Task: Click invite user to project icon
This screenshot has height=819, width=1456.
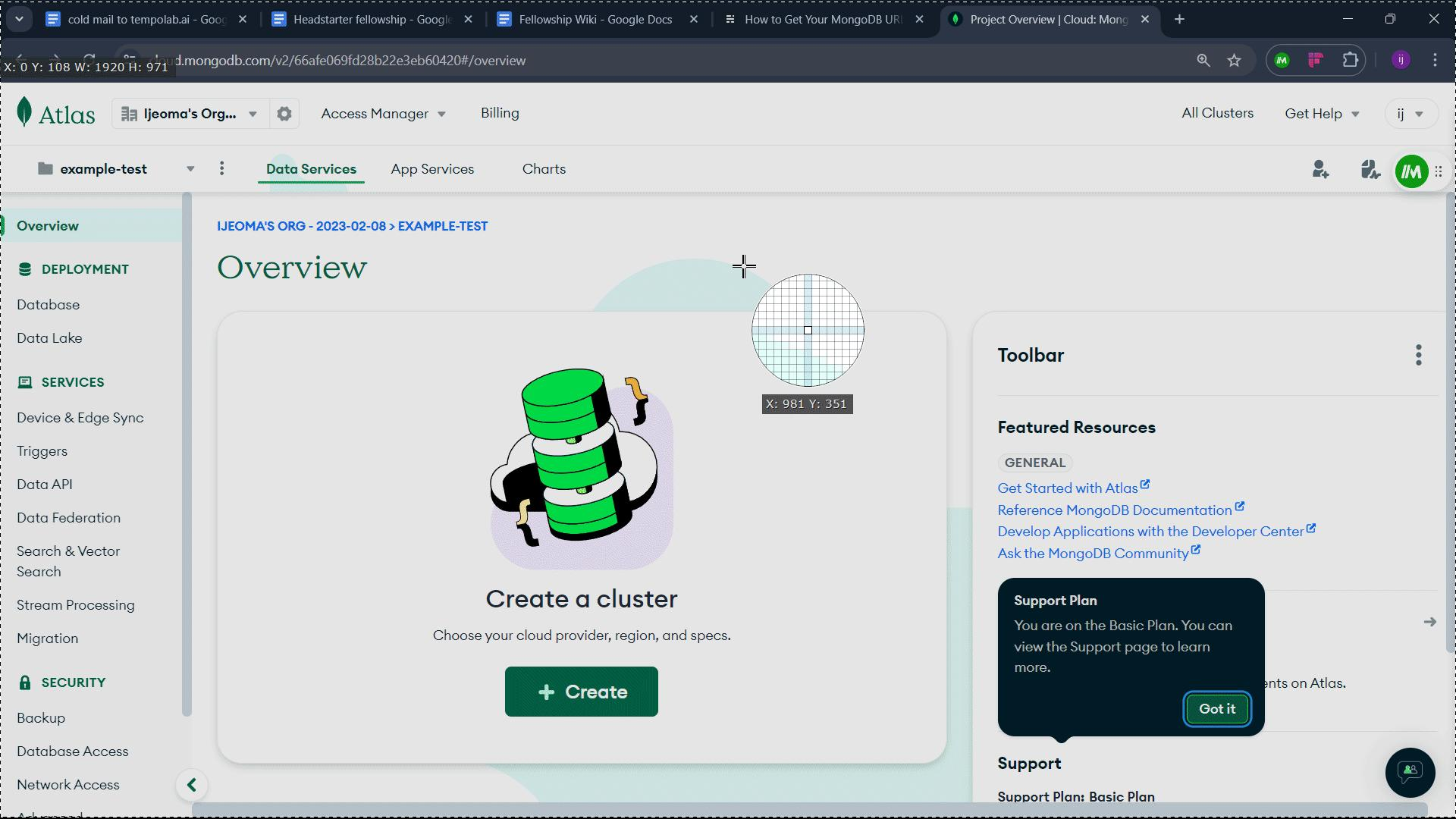Action: pyautogui.click(x=1320, y=169)
